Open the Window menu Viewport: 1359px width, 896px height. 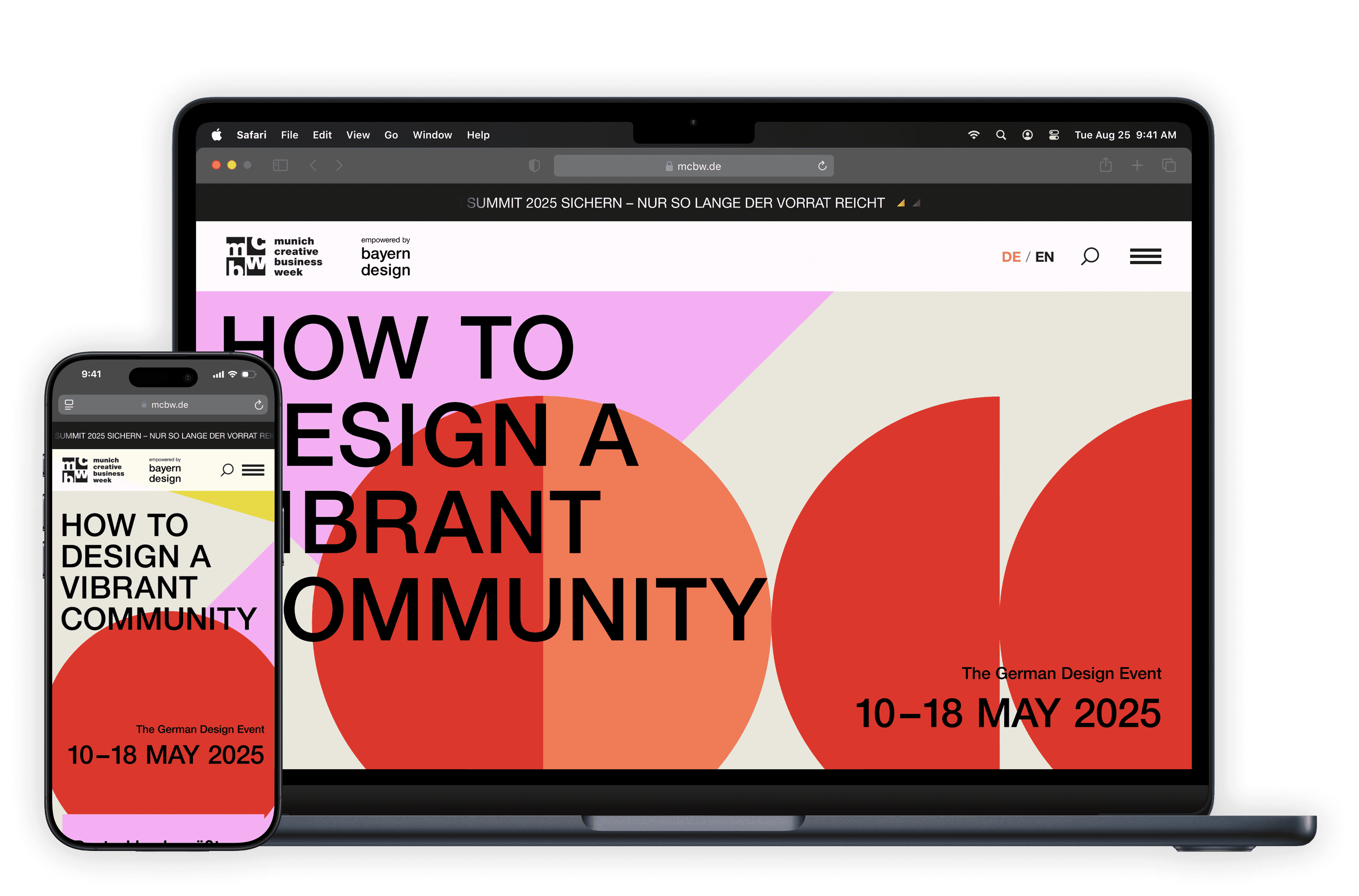[432, 135]
